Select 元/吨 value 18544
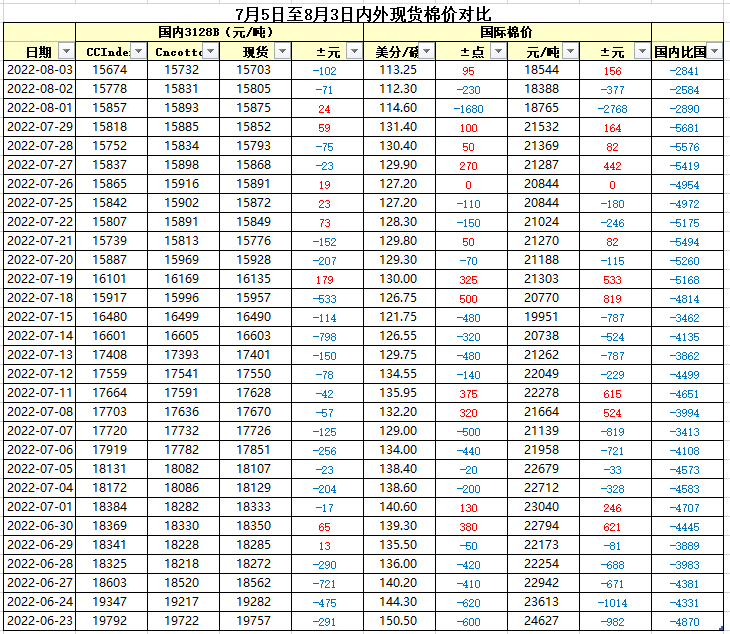Screen dimensions: 730x634 coord(542,70)
